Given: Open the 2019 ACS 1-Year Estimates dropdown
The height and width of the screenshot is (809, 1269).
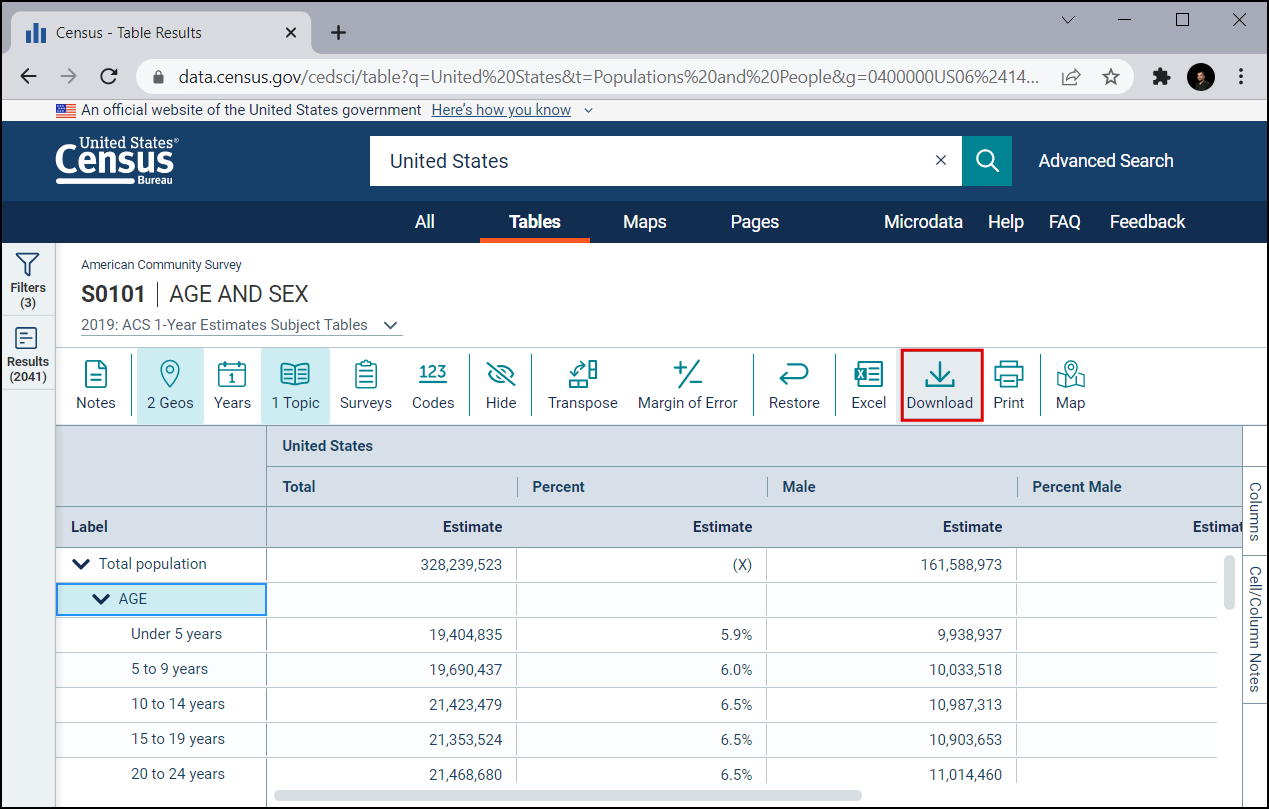Looking at the screenshot, I should point(390,325).
